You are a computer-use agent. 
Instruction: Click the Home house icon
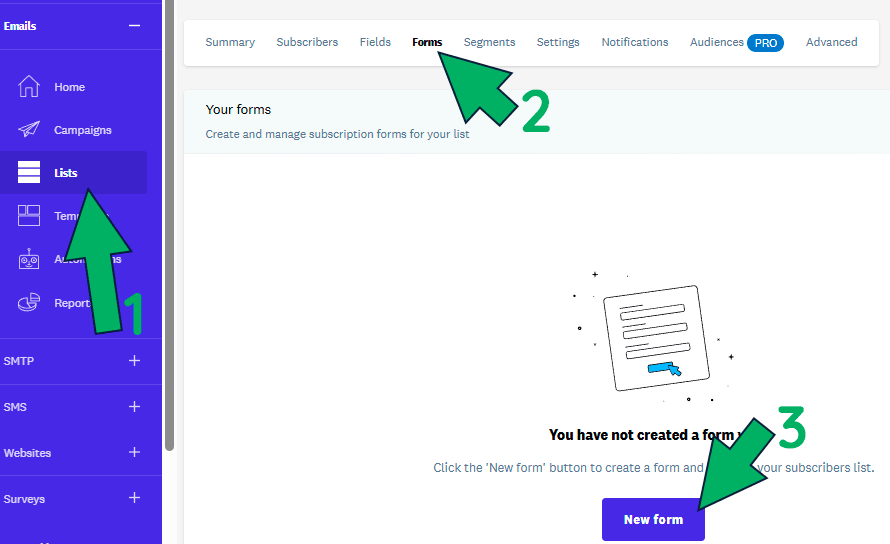[29, 87]
